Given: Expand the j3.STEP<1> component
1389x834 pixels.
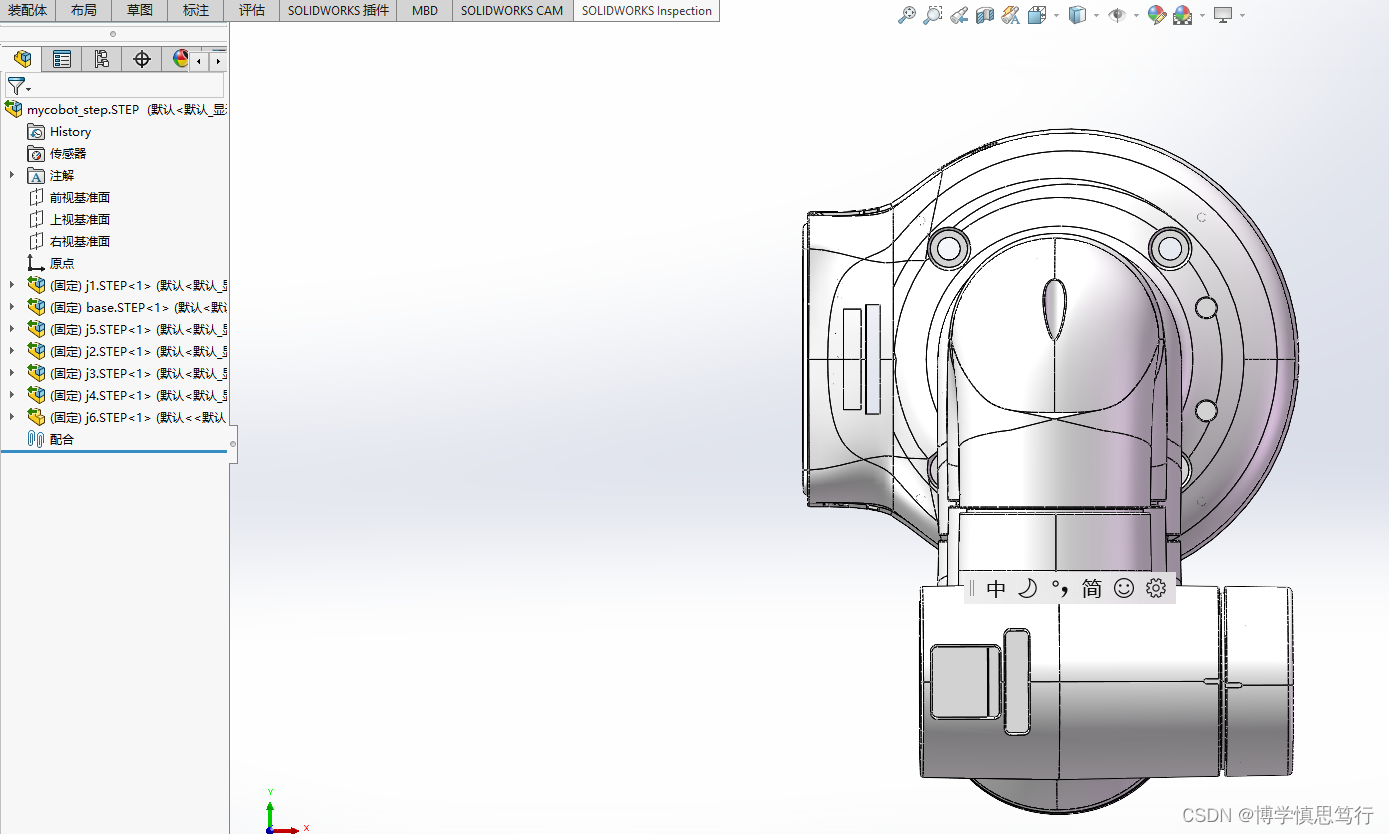Looking at the screenshot, I should (12, 373).
